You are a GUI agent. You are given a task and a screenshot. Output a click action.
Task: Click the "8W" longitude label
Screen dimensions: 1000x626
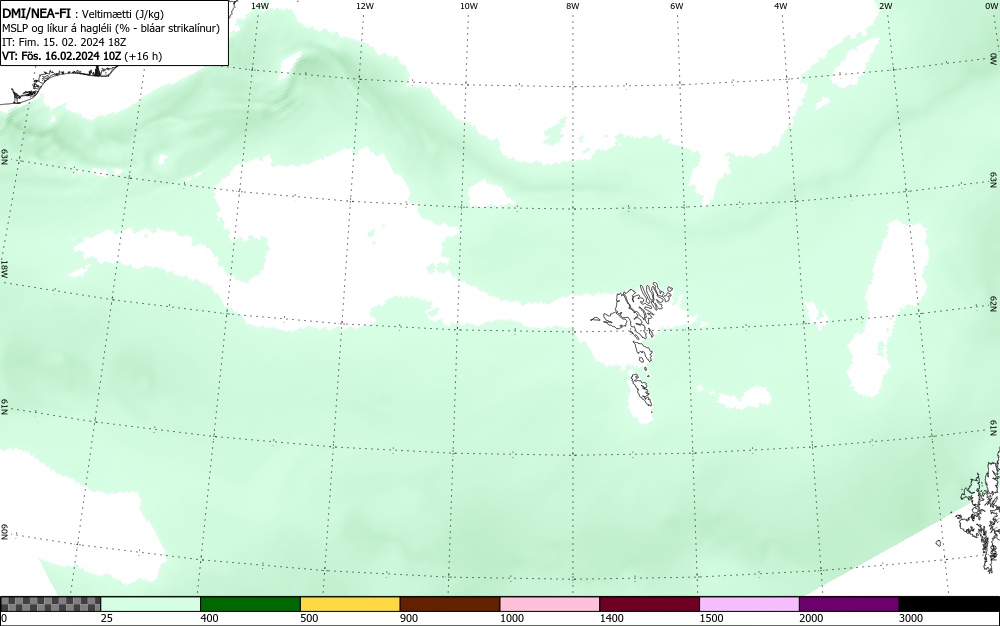pos(573,6)
